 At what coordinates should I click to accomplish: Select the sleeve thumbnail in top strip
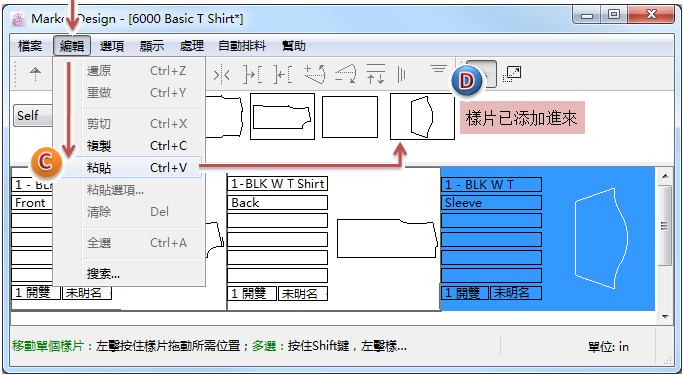coord(422,116)
